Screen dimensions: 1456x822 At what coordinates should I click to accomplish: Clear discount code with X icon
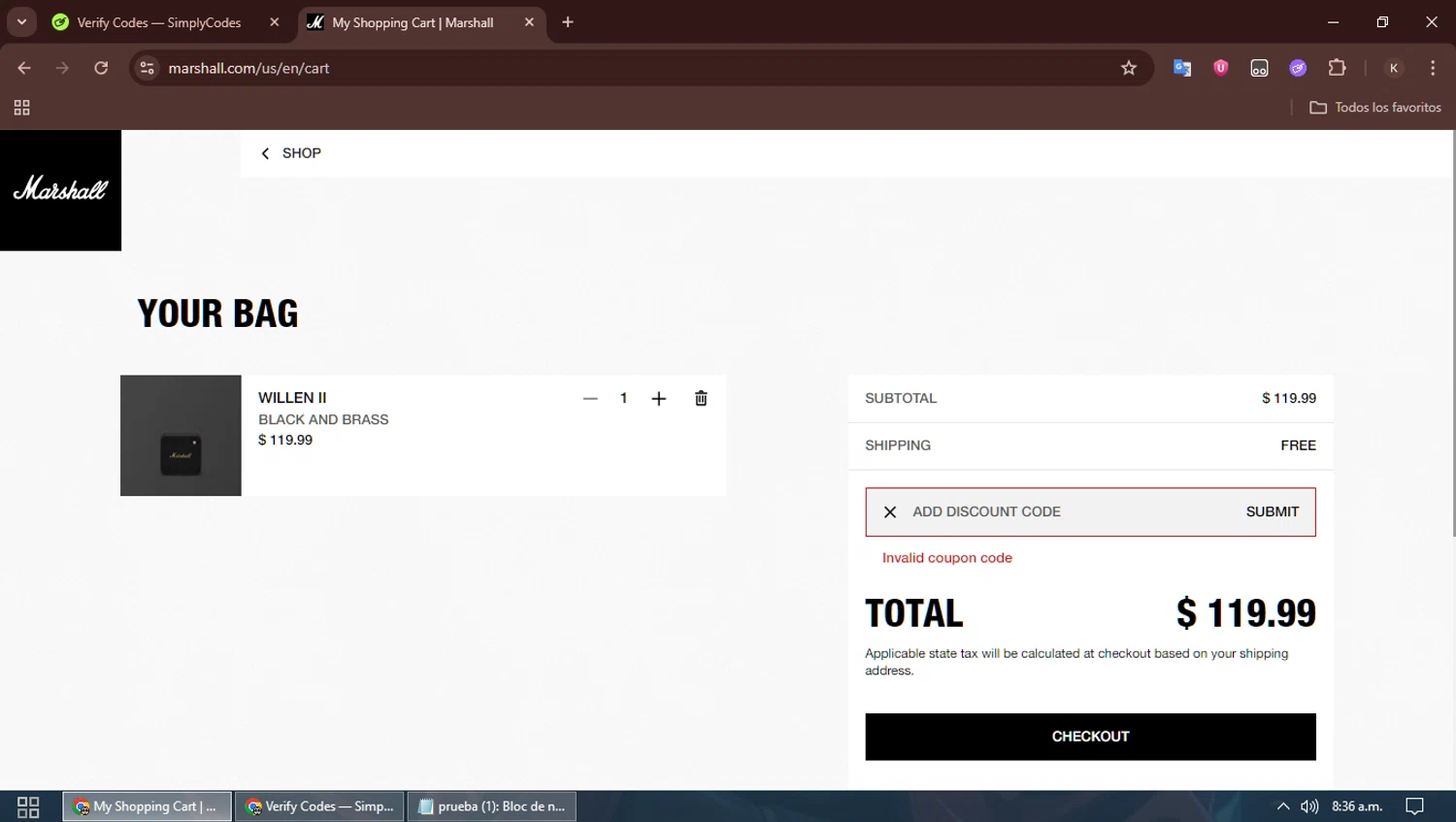(890, 512)
